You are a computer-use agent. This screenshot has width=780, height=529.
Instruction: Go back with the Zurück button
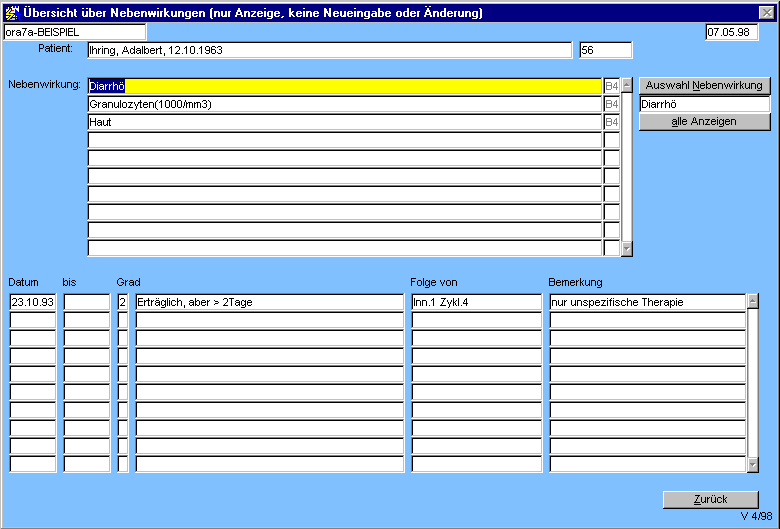710,499
